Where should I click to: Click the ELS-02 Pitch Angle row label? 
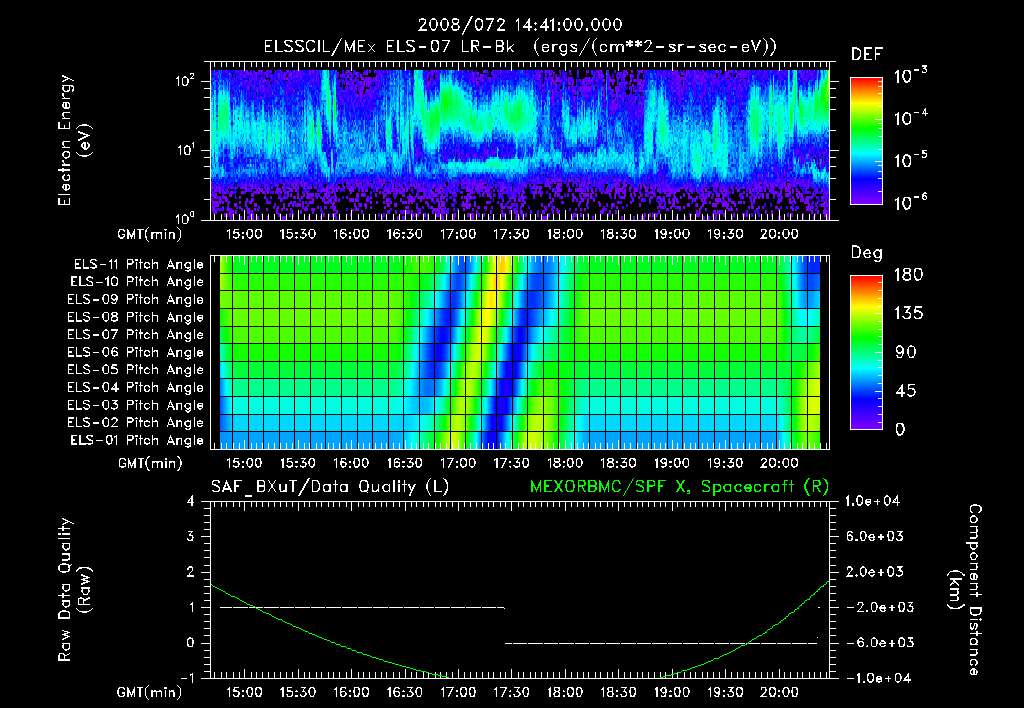point(136,423)
